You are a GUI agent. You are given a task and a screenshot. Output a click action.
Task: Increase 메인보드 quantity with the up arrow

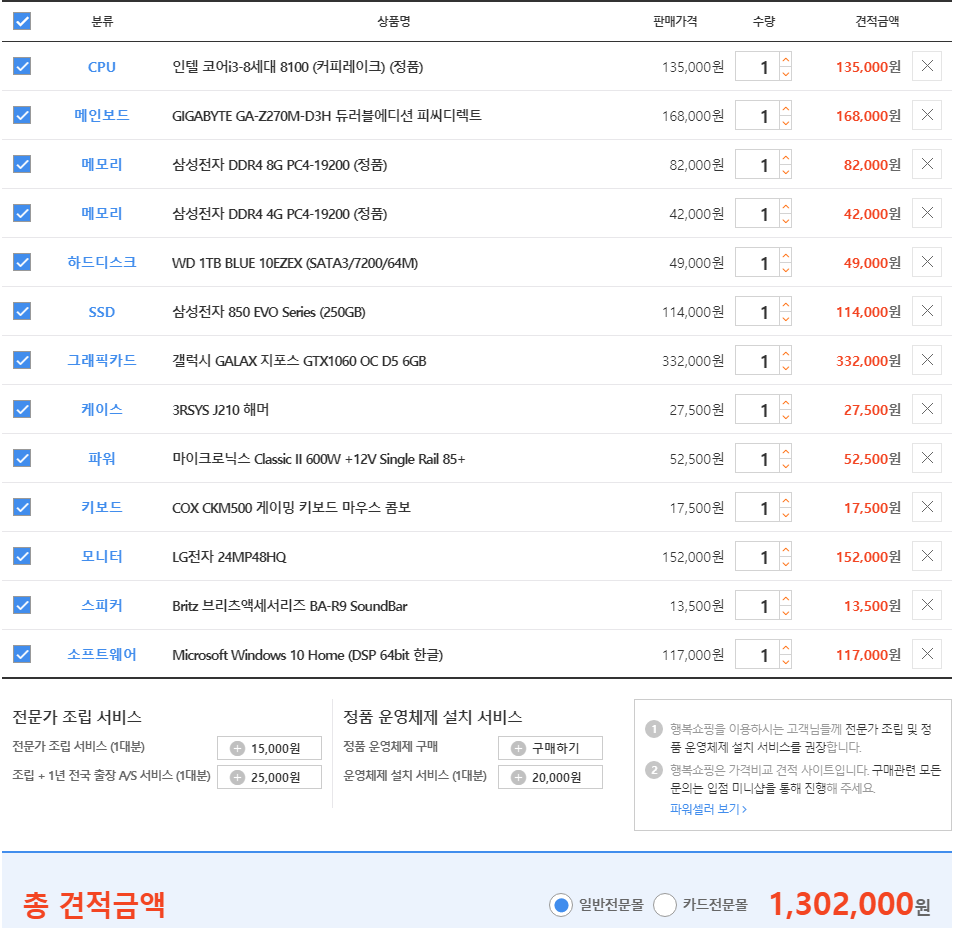click(786, 109)
